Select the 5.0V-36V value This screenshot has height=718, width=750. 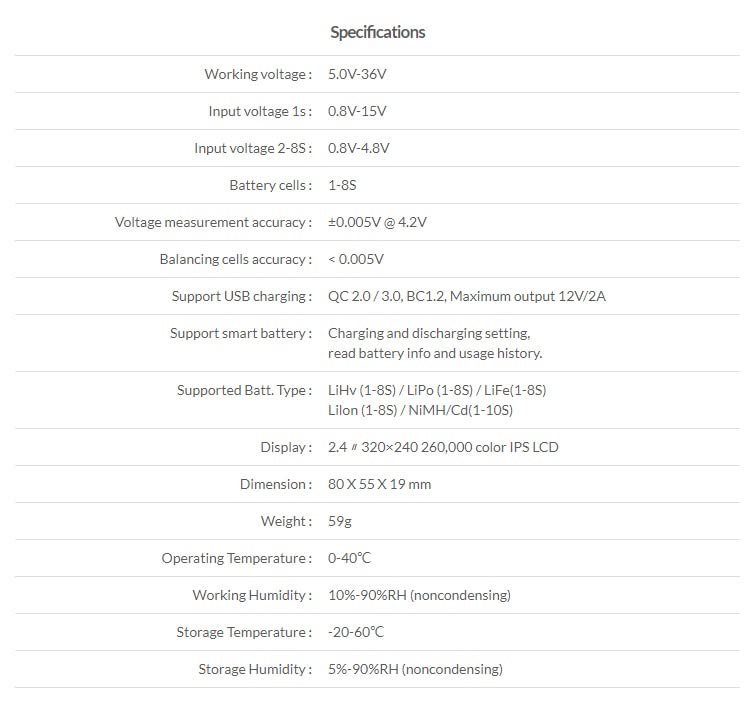pos(357,74)
